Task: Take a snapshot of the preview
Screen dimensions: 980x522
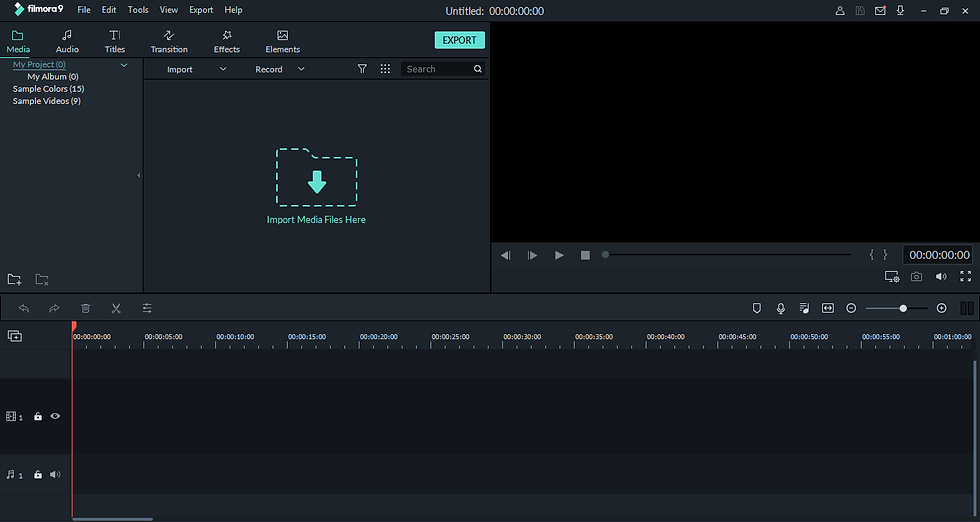Action: 916,276
